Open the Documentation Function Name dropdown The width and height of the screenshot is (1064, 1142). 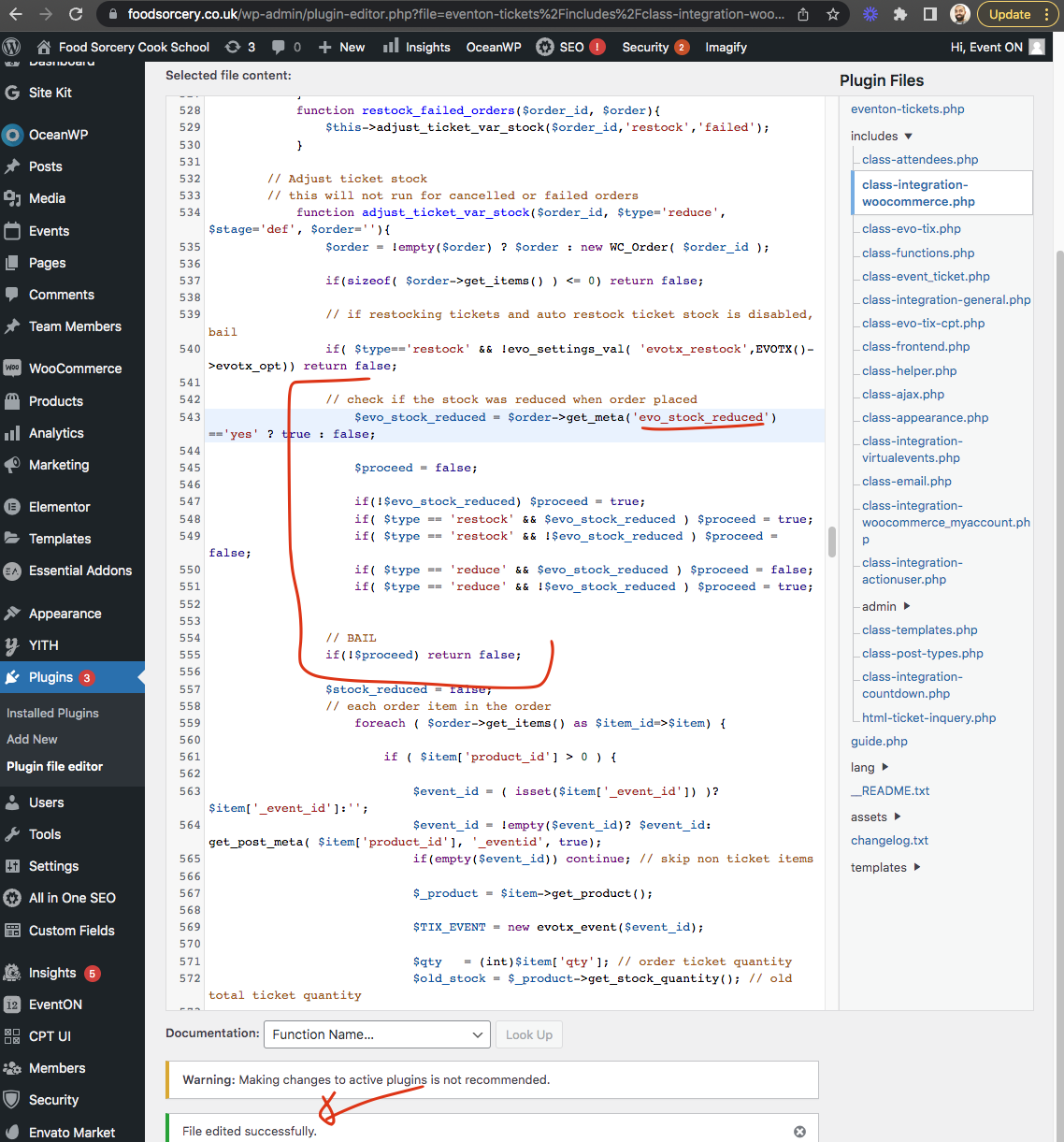click(x=377, y=1034)
